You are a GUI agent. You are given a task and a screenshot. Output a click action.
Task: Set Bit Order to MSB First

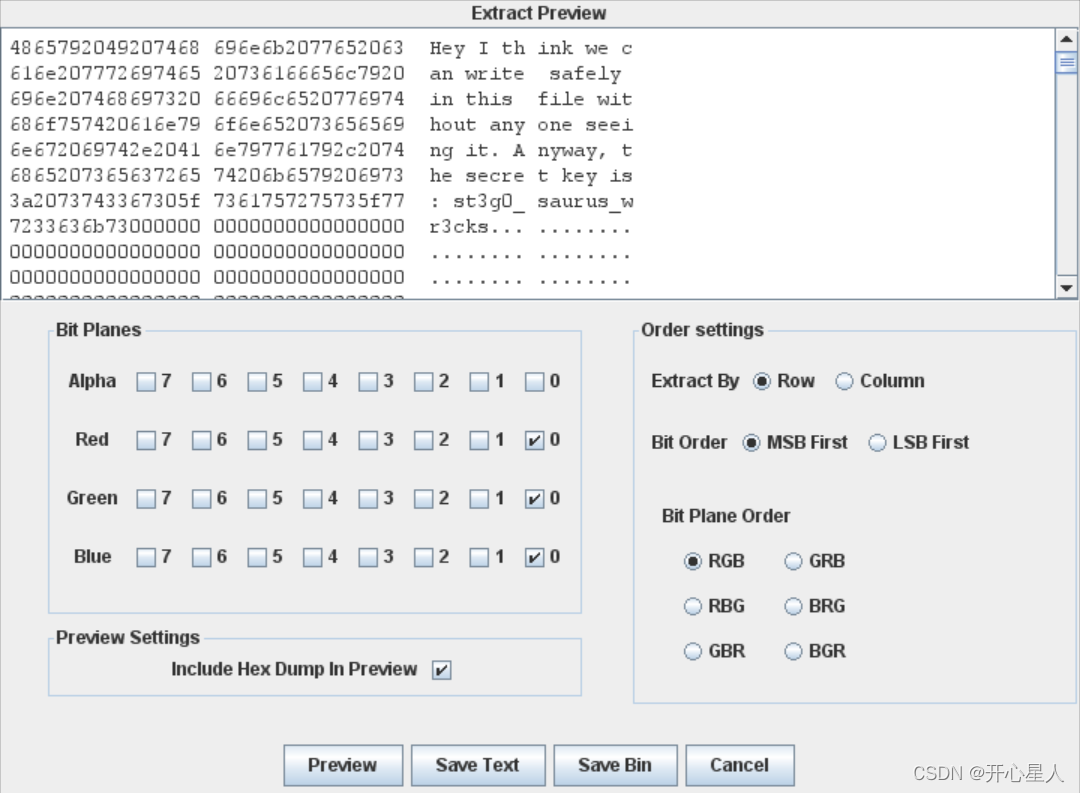(751, 443)
